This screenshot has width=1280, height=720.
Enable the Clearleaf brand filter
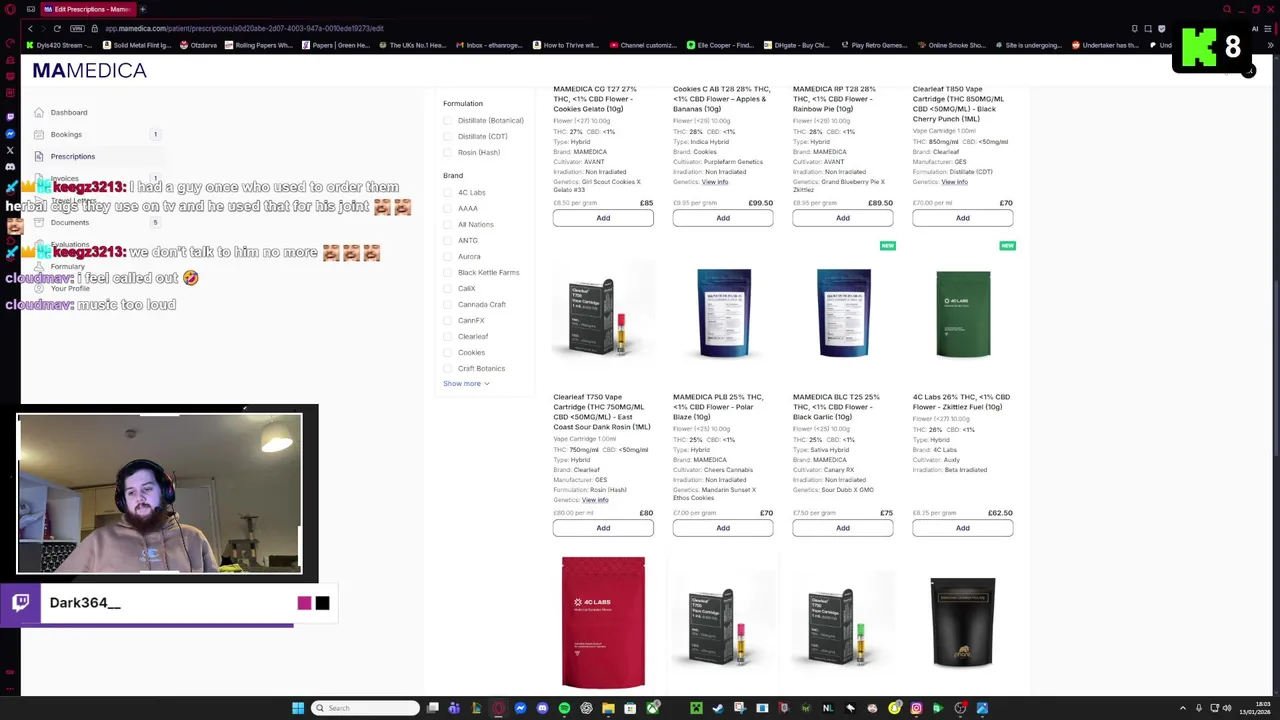[x=448, y=336]
